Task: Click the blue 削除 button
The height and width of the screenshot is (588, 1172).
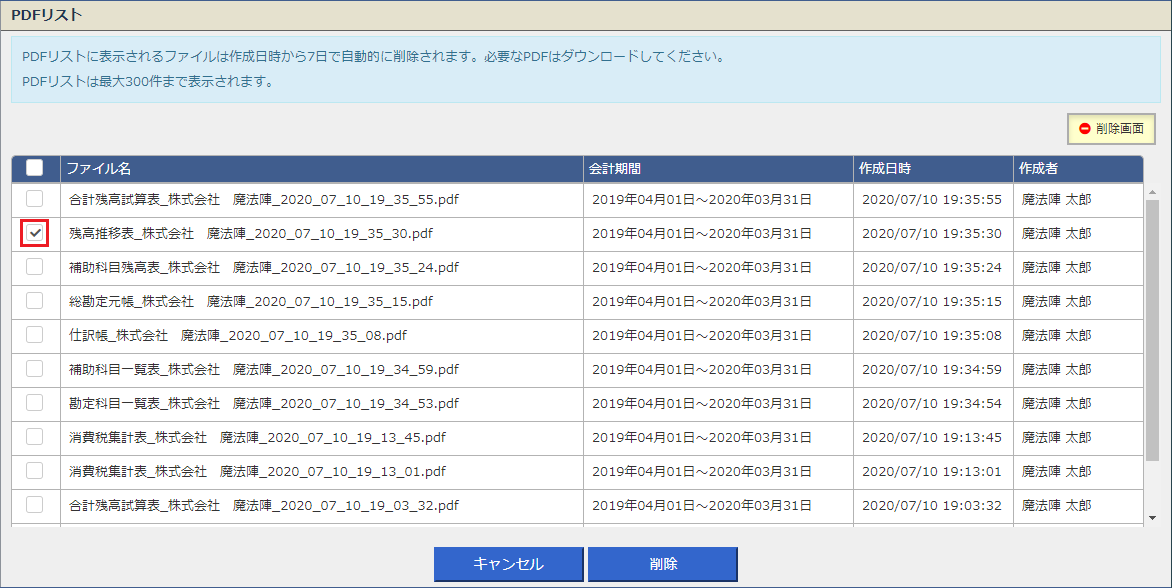Action: tap(663, 564)
